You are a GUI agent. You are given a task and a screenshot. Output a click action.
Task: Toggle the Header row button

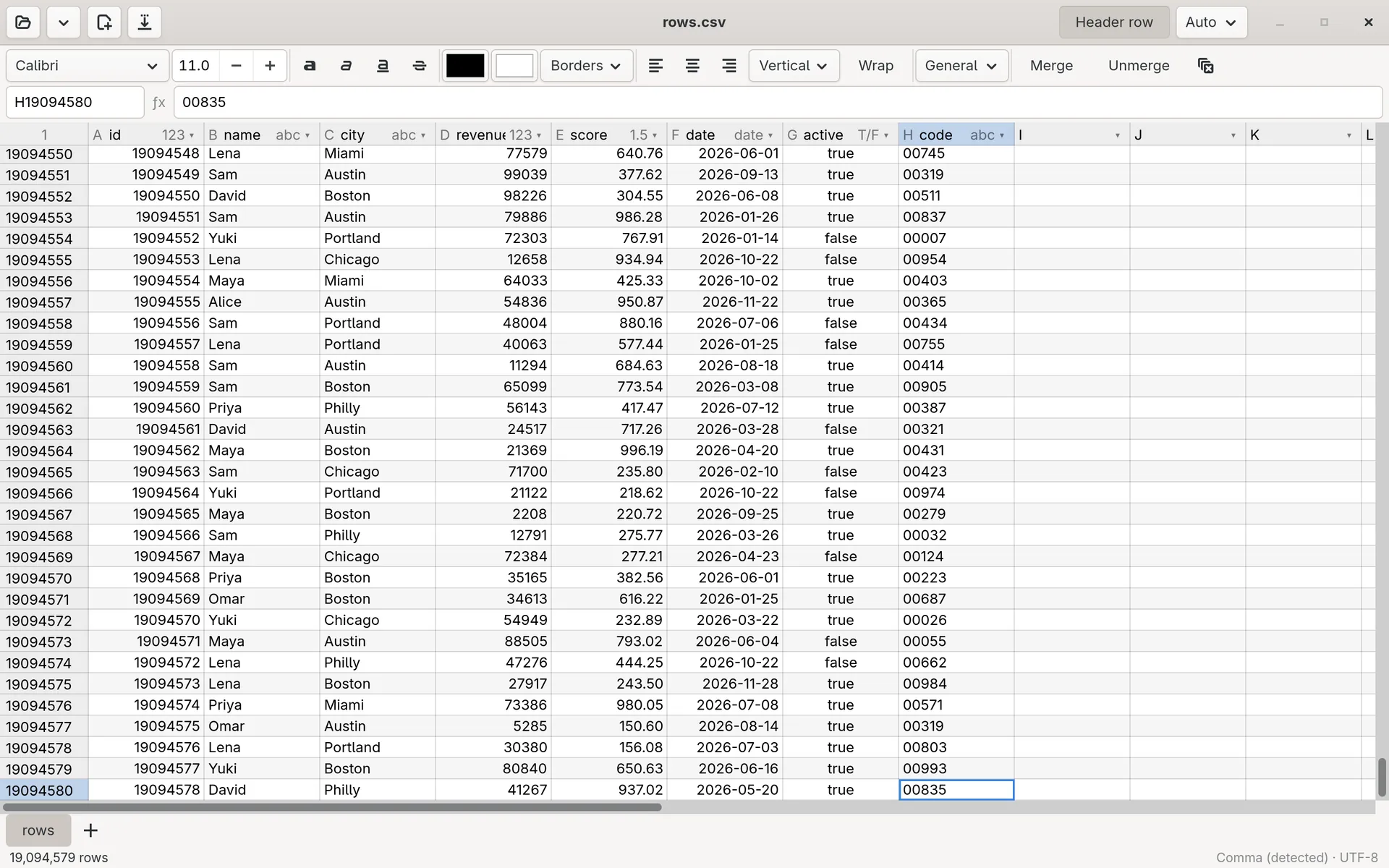point(1114,22)
